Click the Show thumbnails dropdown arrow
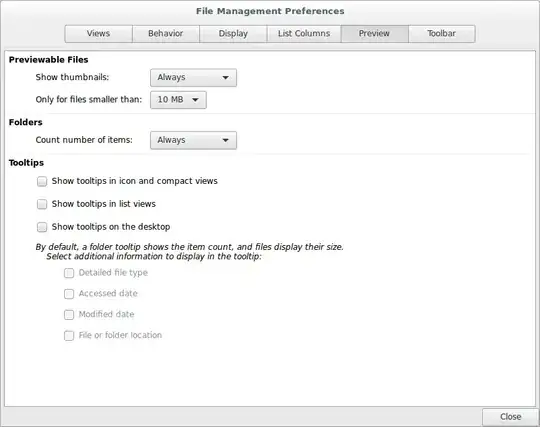540x427 pixels. [x=226, y=77]
